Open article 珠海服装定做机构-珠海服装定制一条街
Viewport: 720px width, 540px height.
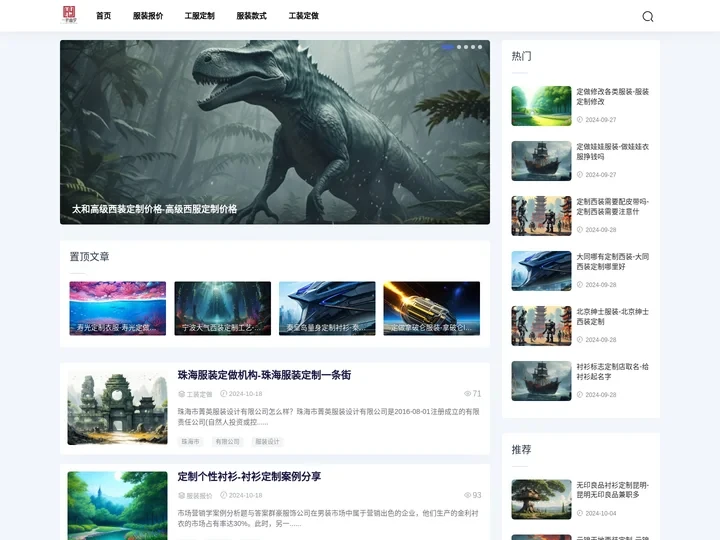[x=264, y=375]
